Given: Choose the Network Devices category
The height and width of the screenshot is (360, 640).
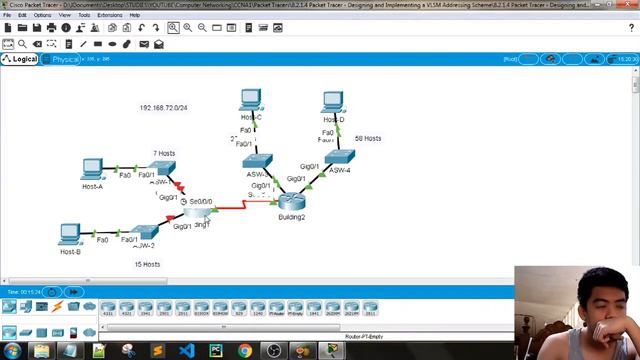Looking at the screenshot, I should point(9,307).
